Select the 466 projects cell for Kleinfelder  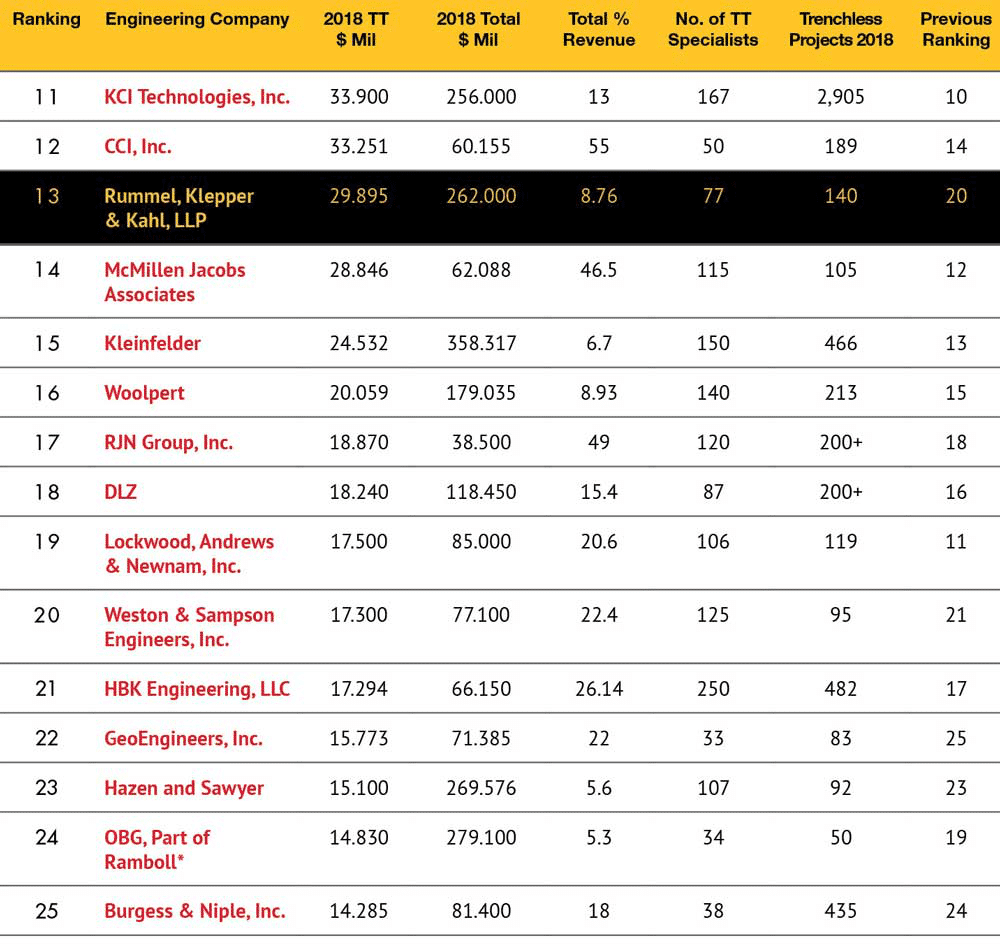841,343
